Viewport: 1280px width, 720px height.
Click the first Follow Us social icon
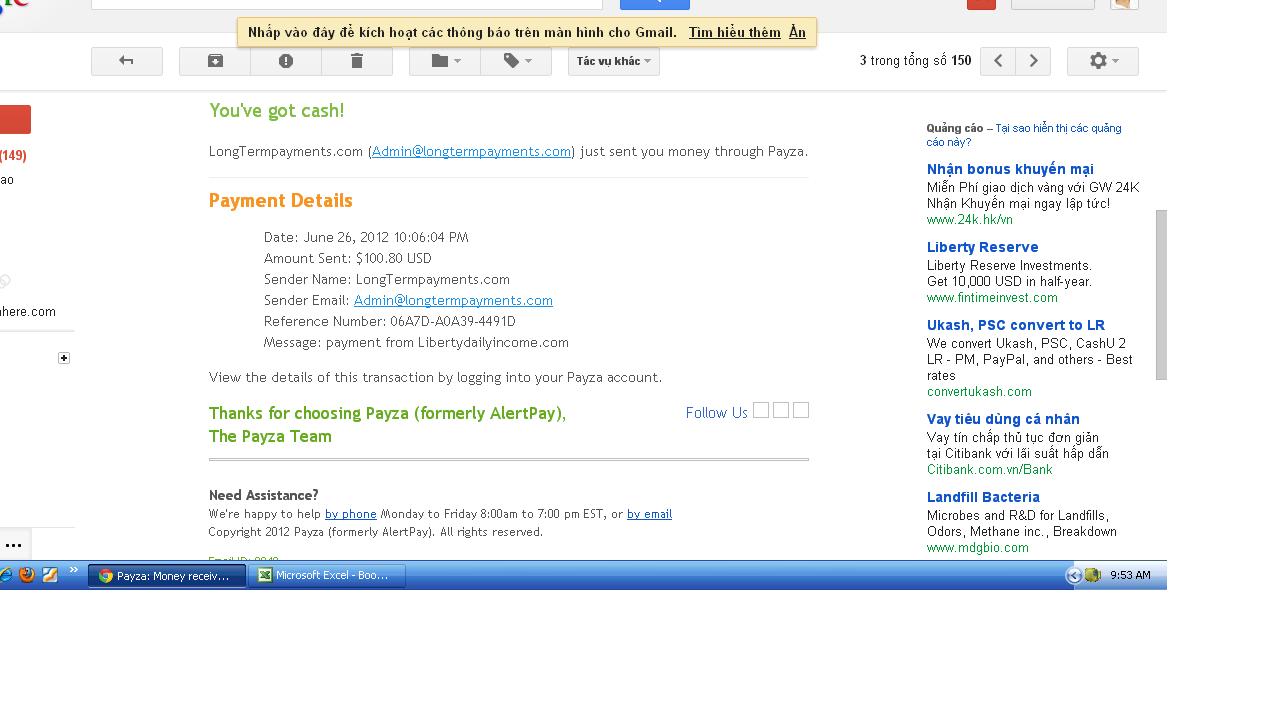tap(761, 410)
